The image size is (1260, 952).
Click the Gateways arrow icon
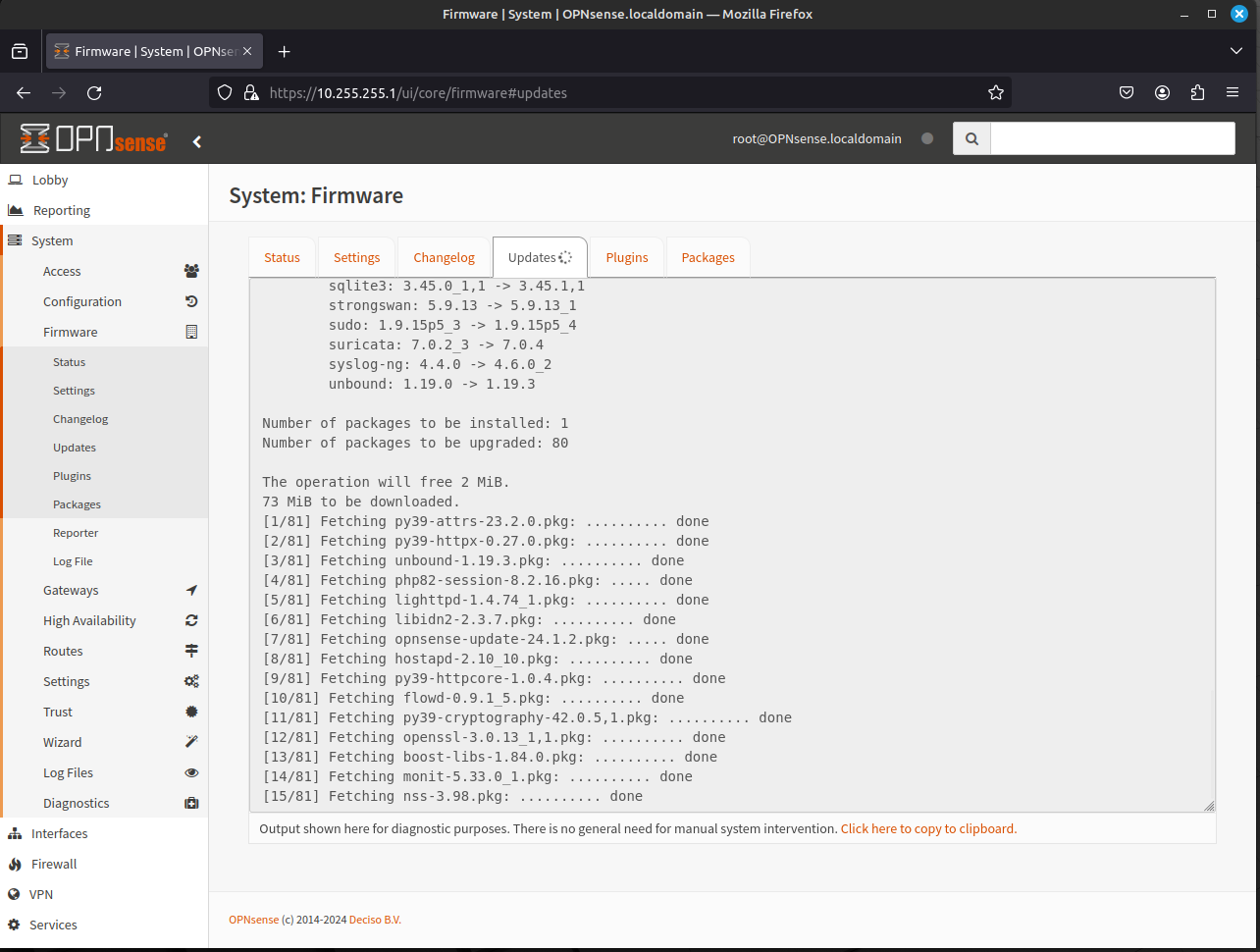point(191,590)
